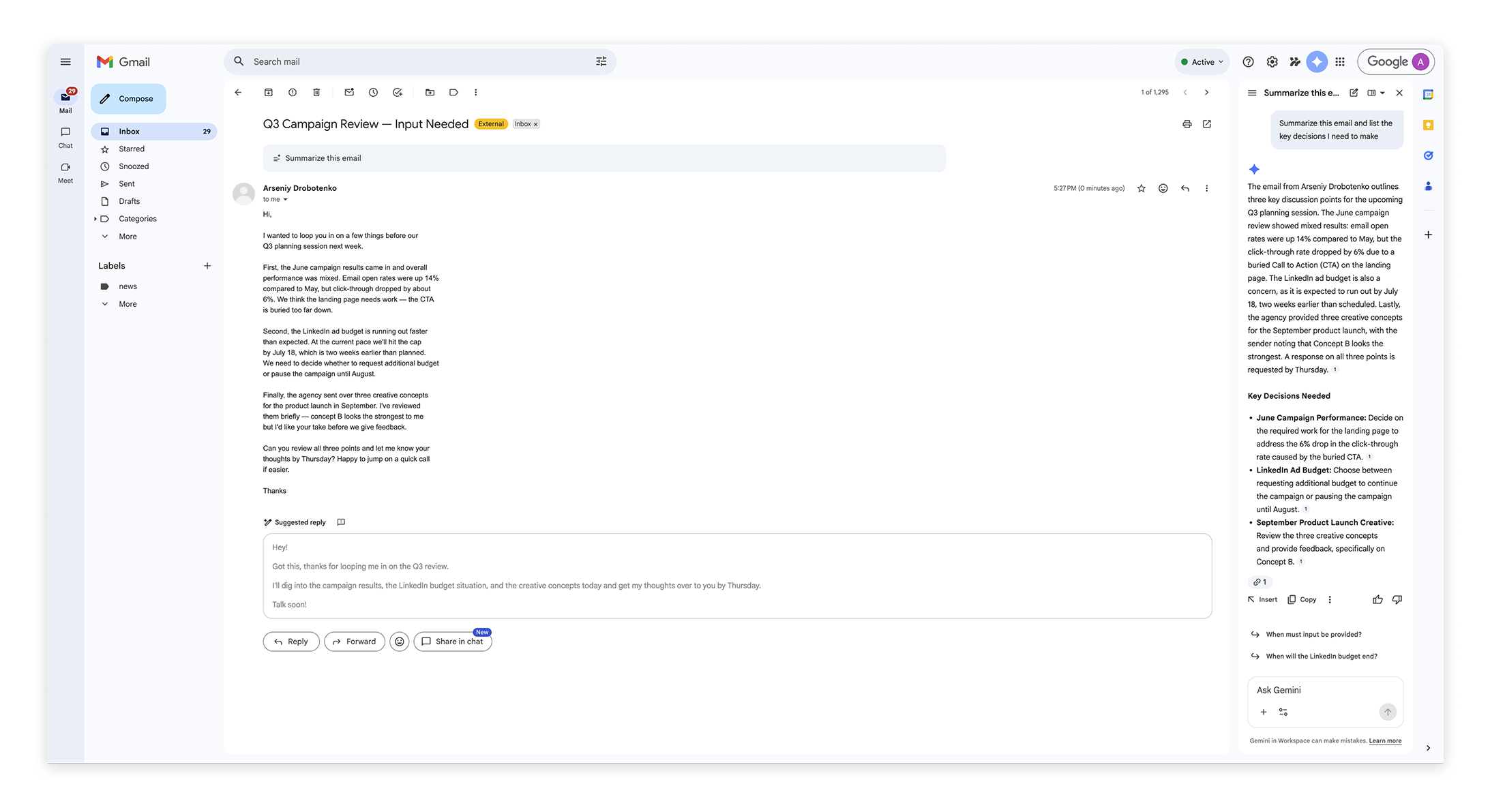The height and width of the screenshot is (812, 1490).
Task: Switch to the Chat section
Action: click(65, 138)
